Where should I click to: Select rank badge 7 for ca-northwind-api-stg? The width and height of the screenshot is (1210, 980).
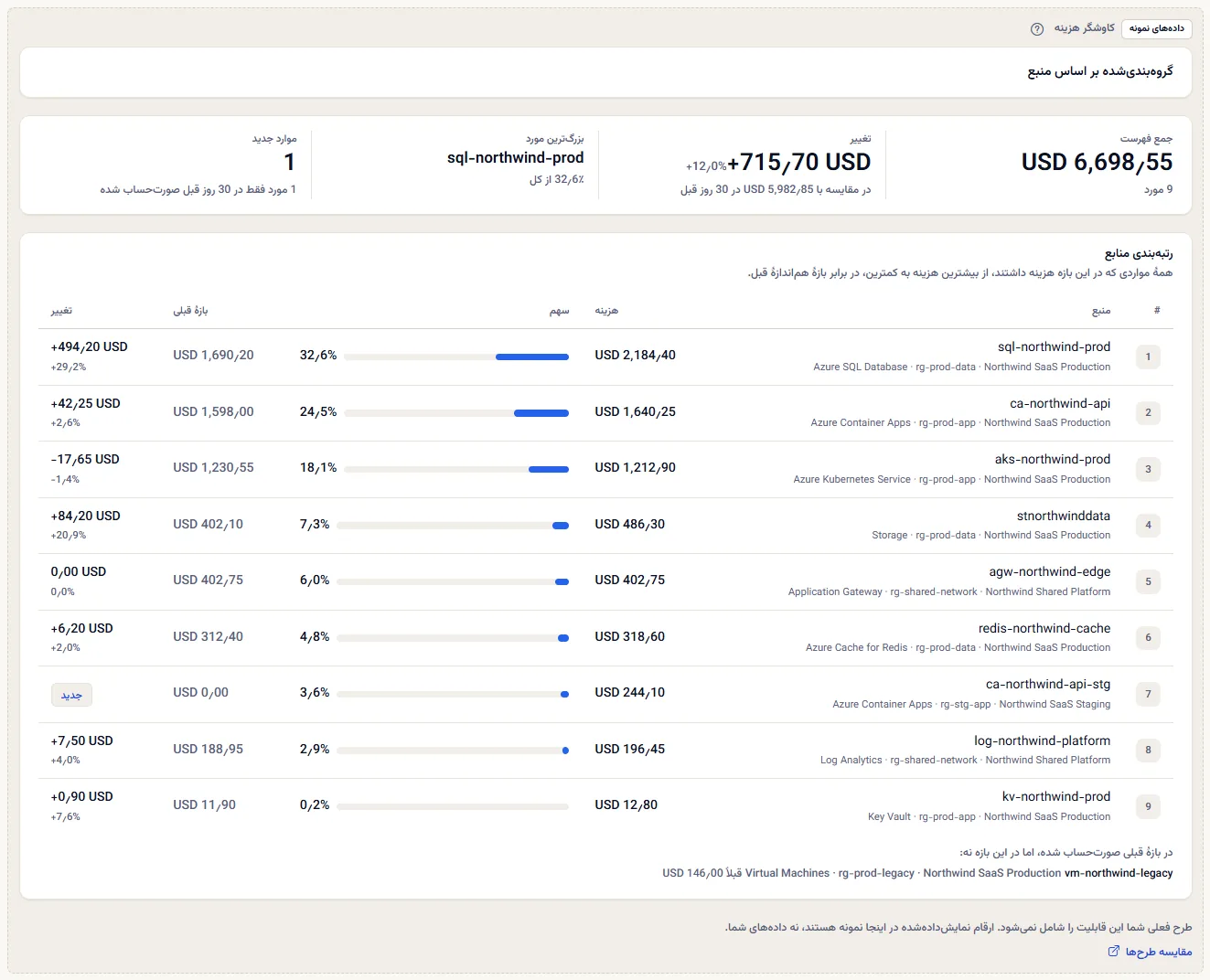tap(1149, 694)
